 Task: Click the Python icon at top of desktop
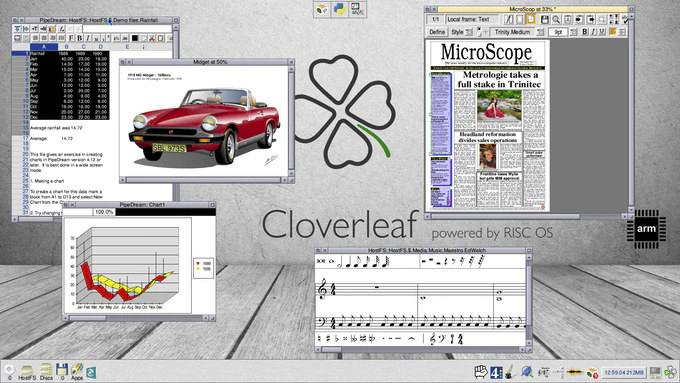pos(340,9)
